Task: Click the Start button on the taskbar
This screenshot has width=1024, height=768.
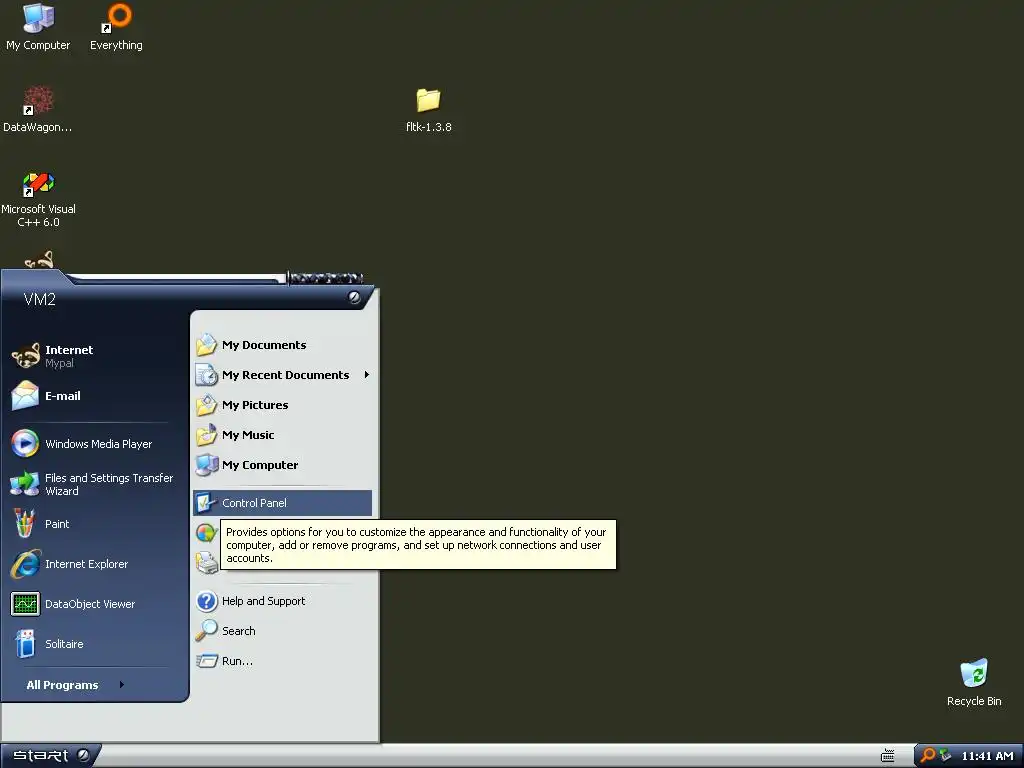Action: 50,756
